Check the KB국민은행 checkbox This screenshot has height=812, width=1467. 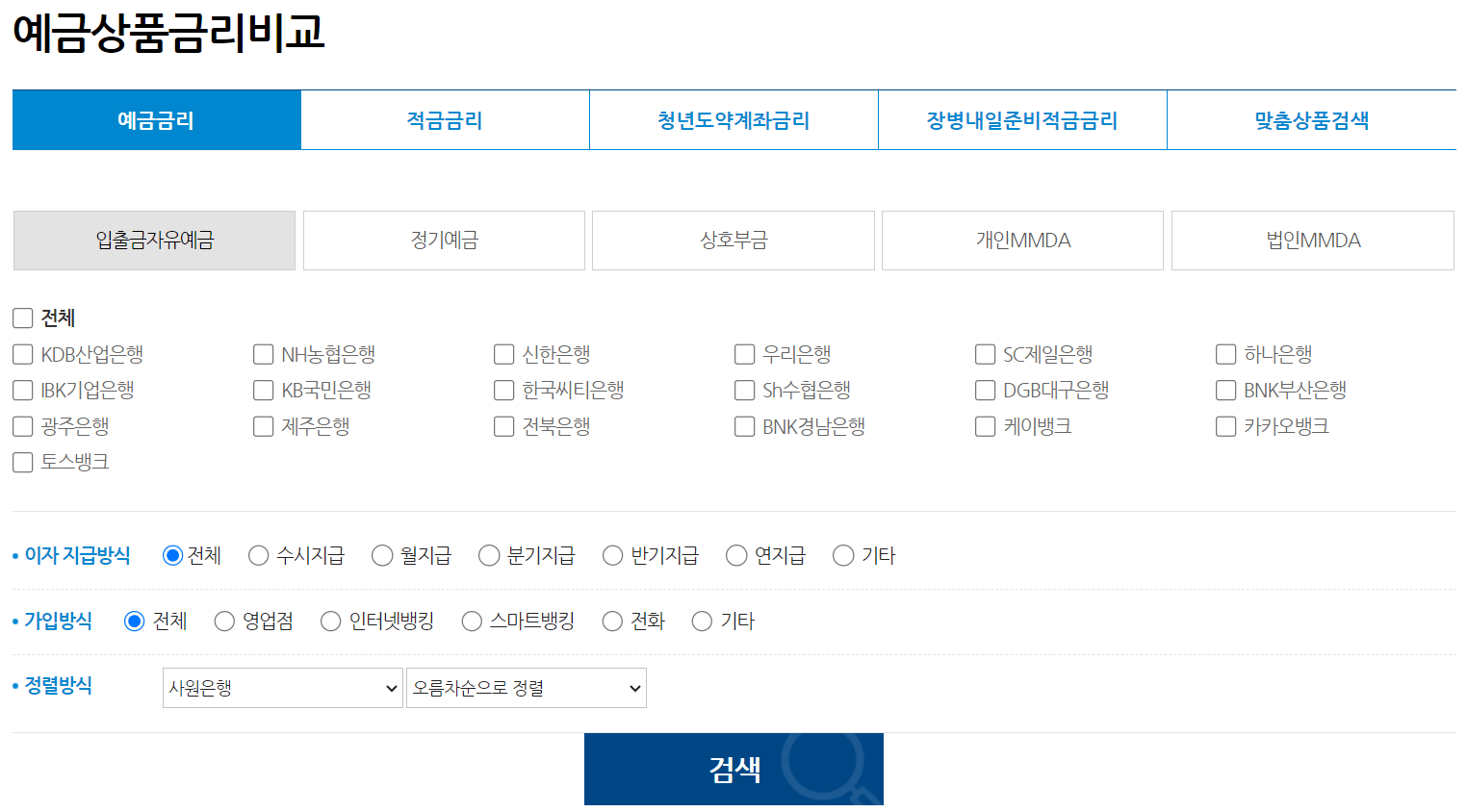[x=264, y=391]
